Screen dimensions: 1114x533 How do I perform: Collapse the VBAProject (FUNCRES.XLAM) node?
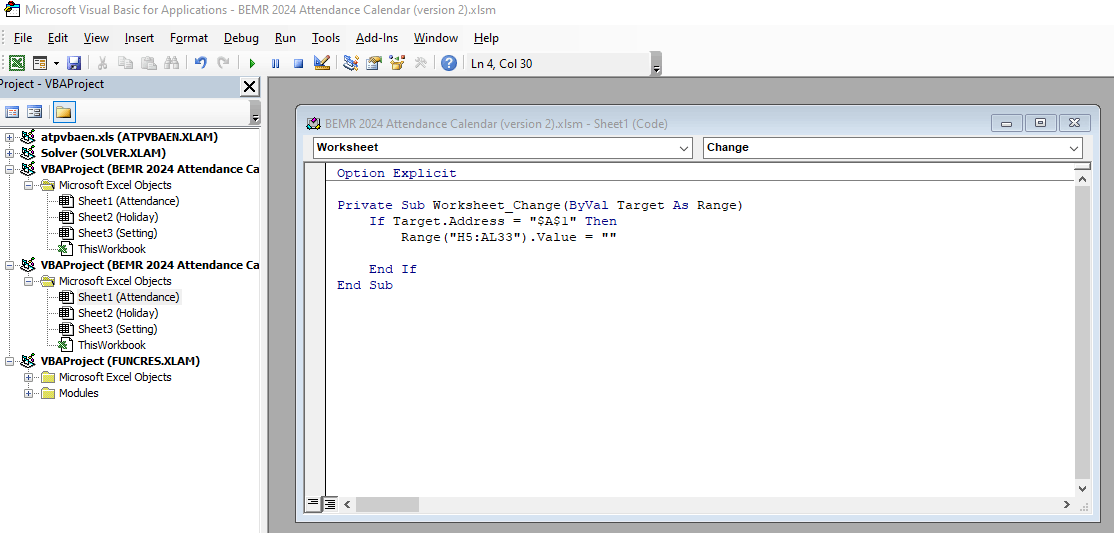coord(9,361)
